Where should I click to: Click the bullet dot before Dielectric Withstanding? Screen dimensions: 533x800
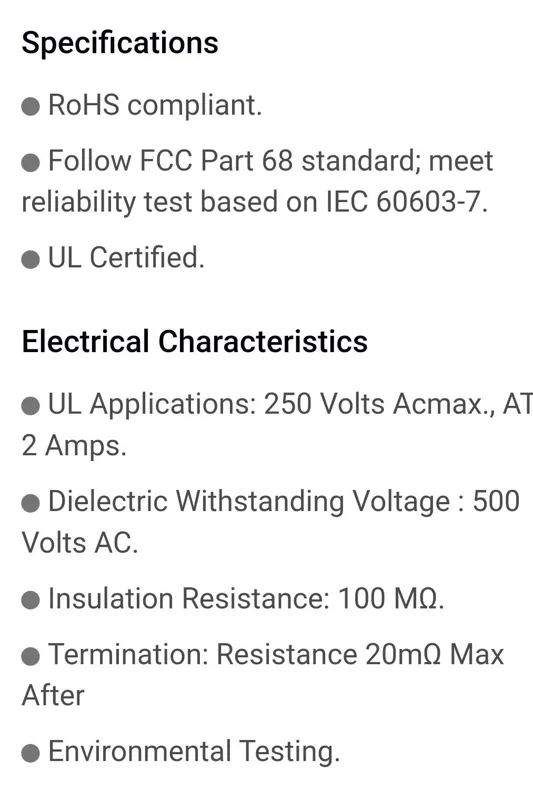pyautogui.click(x=31, y=503)
